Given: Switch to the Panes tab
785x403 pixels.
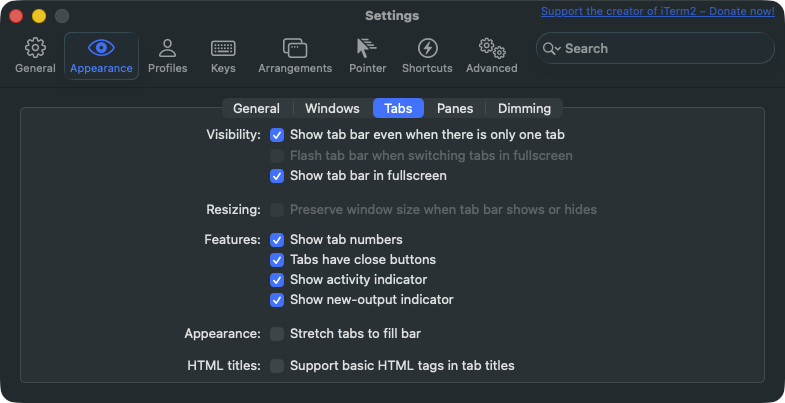Looking at the screenshot, I should (455, 109).
